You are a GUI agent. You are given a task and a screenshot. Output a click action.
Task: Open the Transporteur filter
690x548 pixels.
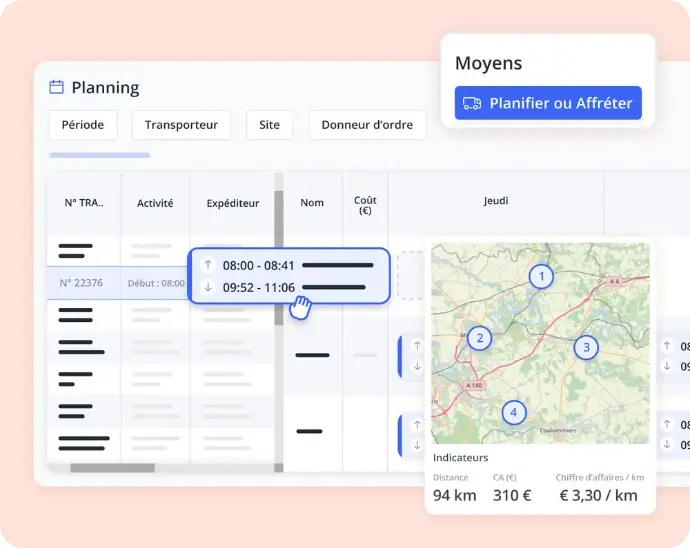coord(181,125)
